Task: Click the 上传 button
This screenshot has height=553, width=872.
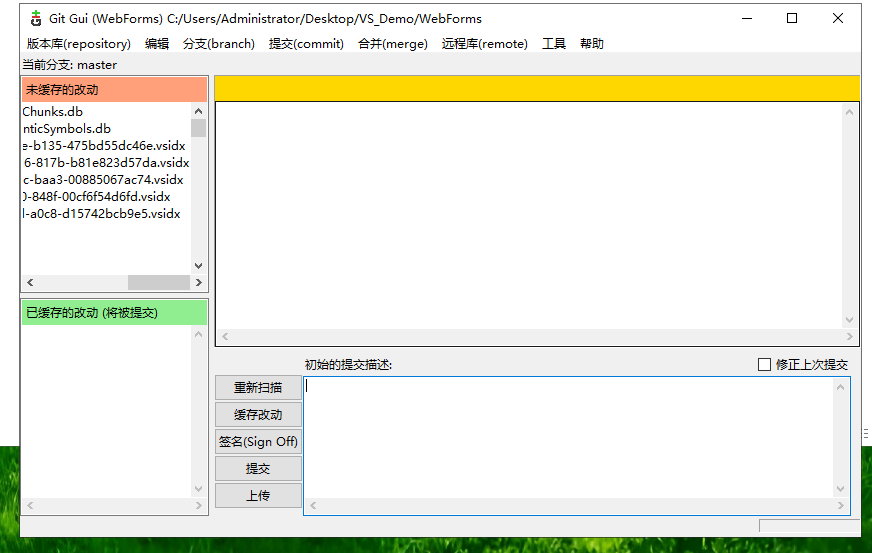Action: coord(258,496)
